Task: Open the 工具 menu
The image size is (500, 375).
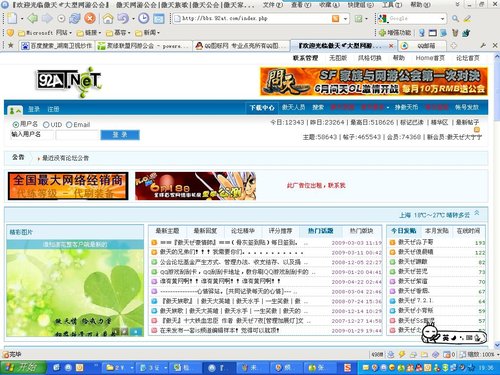Action: click(x=392, y=5)
